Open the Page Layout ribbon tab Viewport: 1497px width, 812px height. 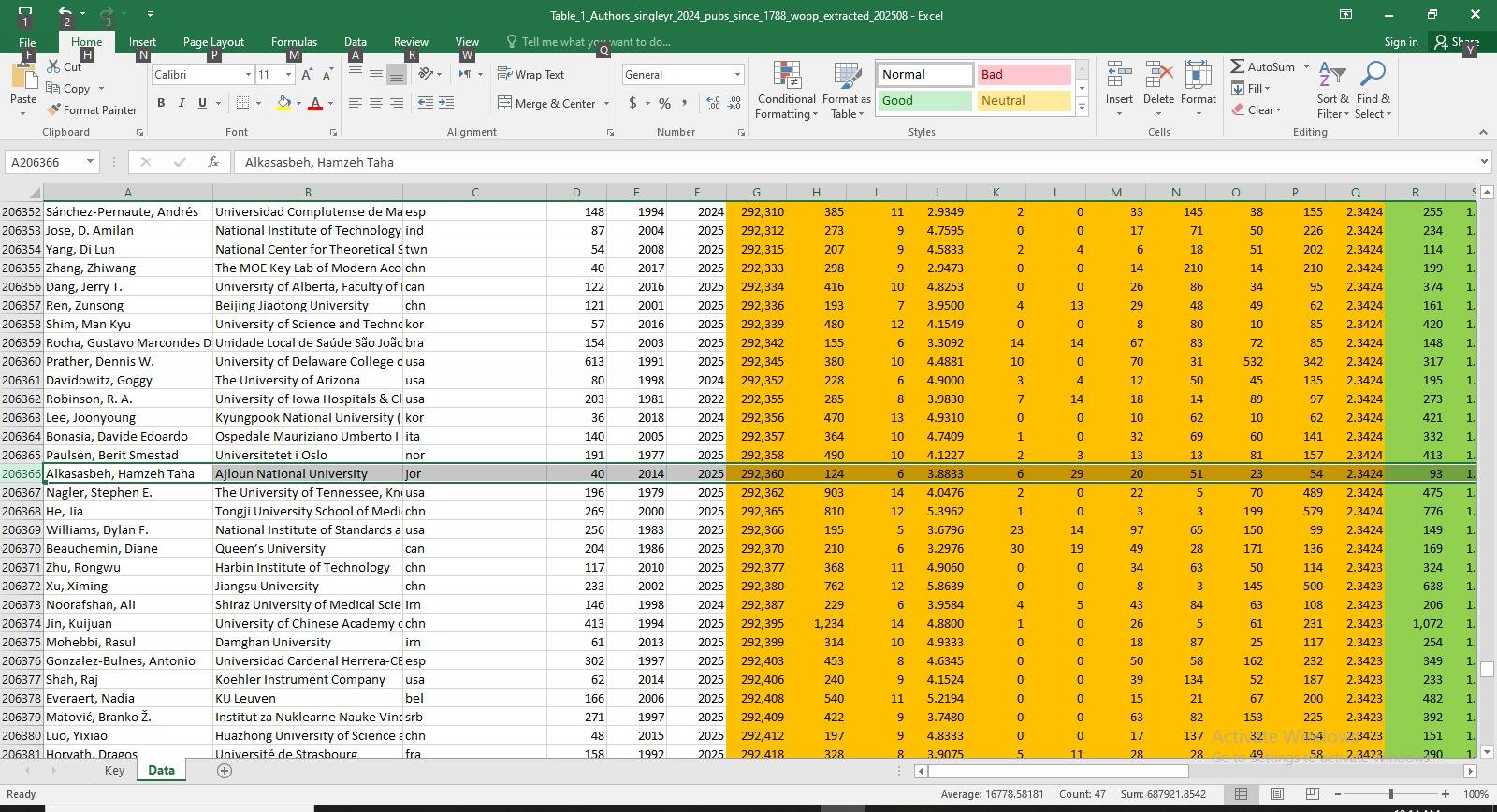click(213, 42)
